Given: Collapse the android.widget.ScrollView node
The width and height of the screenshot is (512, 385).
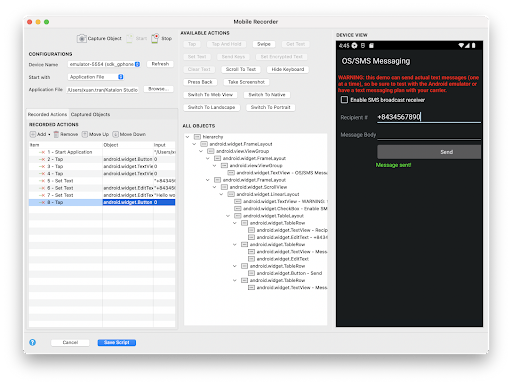Looking at the screenshot, I should (x=215, y=187).
